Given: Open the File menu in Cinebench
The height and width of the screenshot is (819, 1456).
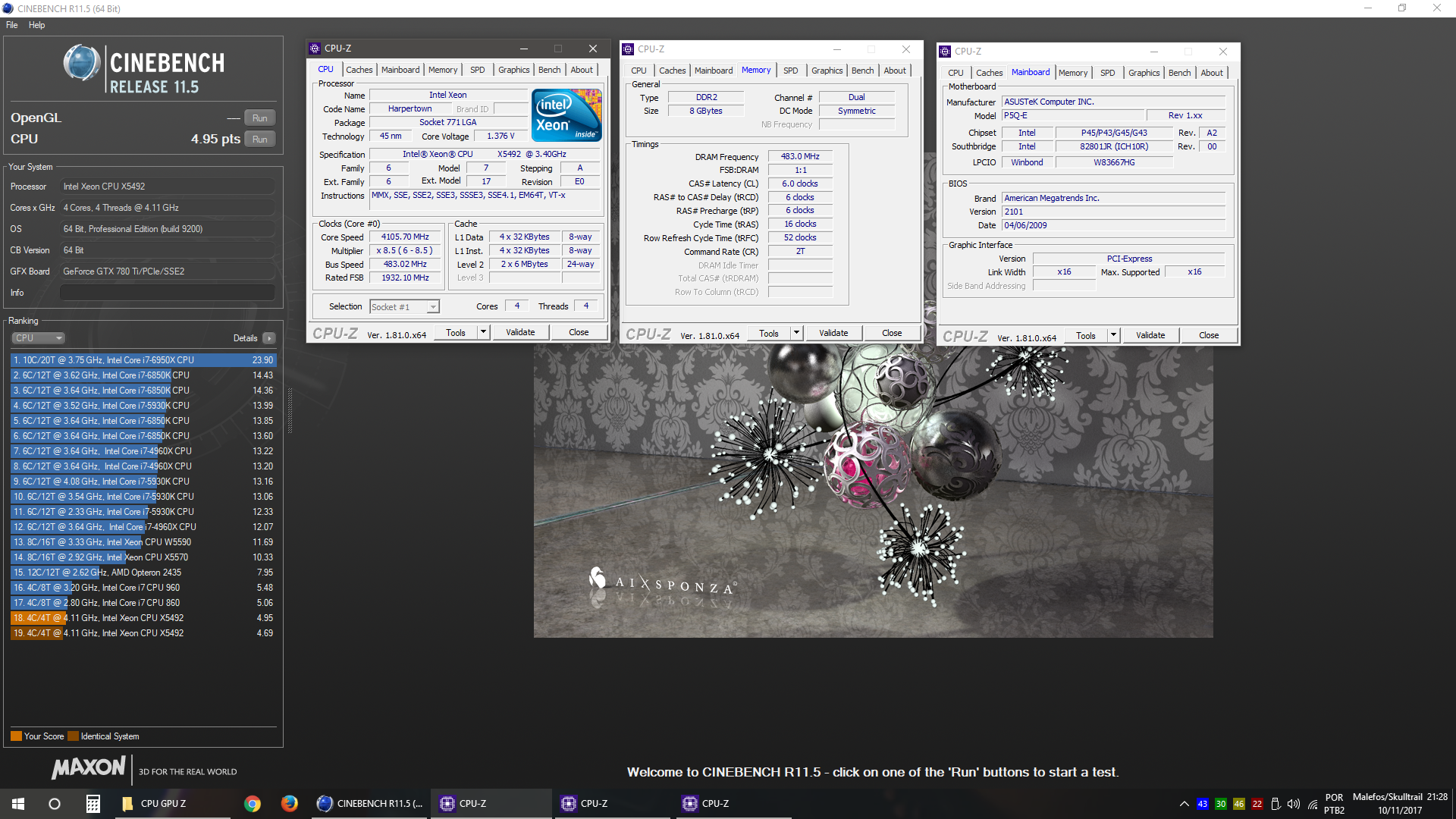Looking at the screenshot, I should point(12,25).
